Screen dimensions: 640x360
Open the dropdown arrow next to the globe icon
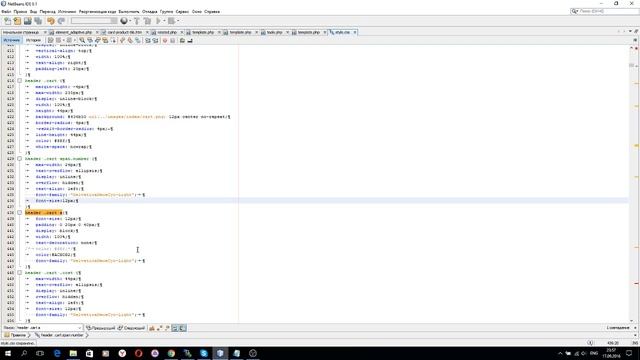(x=130, y=21)
